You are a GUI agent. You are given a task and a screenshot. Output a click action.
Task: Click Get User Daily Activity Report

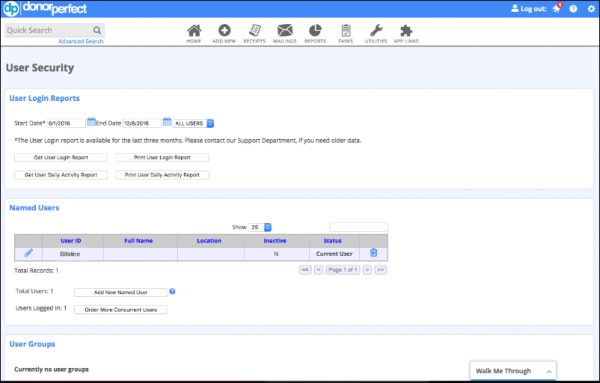coord(61,175)
